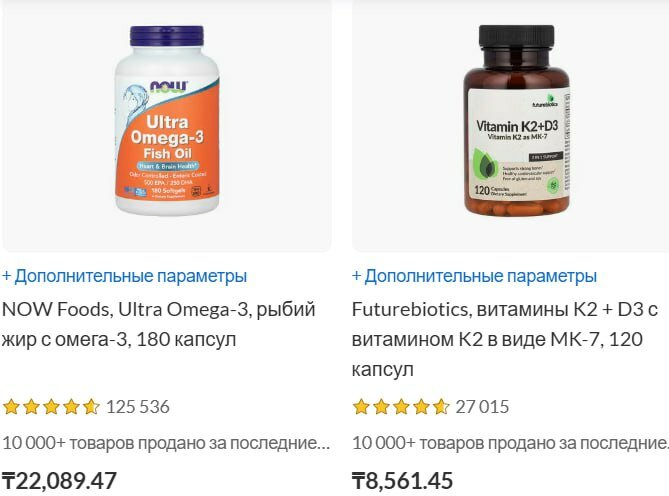Click the plus sign before right Дополнительные параметры
This screenshot has width=669, height=496.
point(356,276)
